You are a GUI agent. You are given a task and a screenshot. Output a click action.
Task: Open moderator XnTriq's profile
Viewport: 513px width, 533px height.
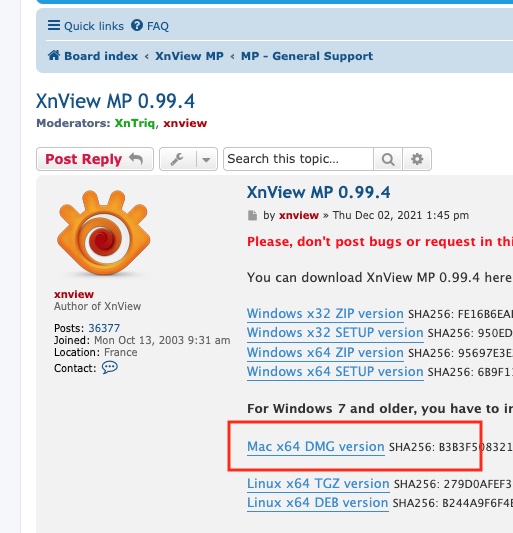[135, 123]
